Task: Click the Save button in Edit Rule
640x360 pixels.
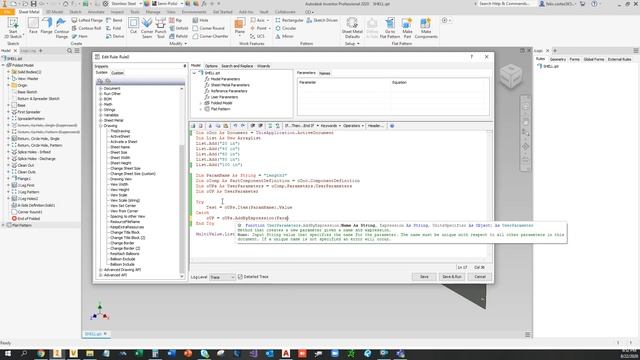Action: (424, 277)
